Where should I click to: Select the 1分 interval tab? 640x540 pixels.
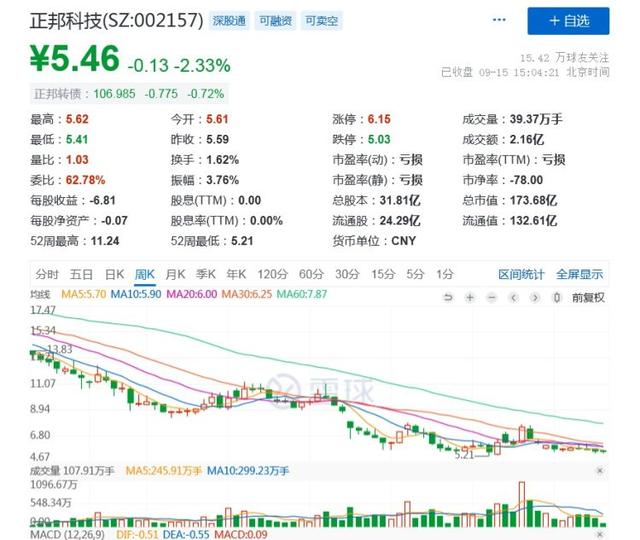coord(444,274)
